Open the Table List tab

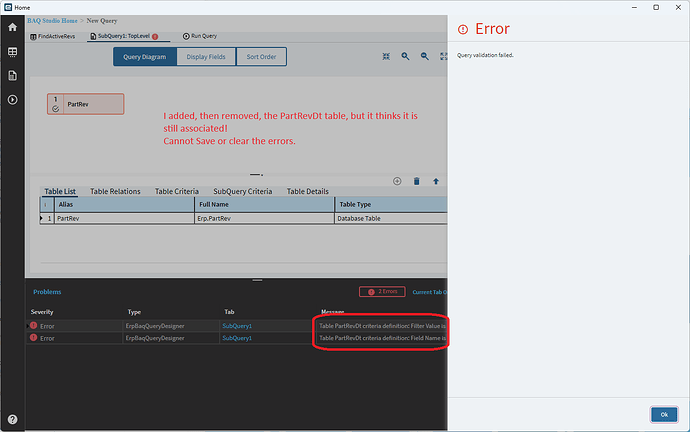[x=60, y=191]
